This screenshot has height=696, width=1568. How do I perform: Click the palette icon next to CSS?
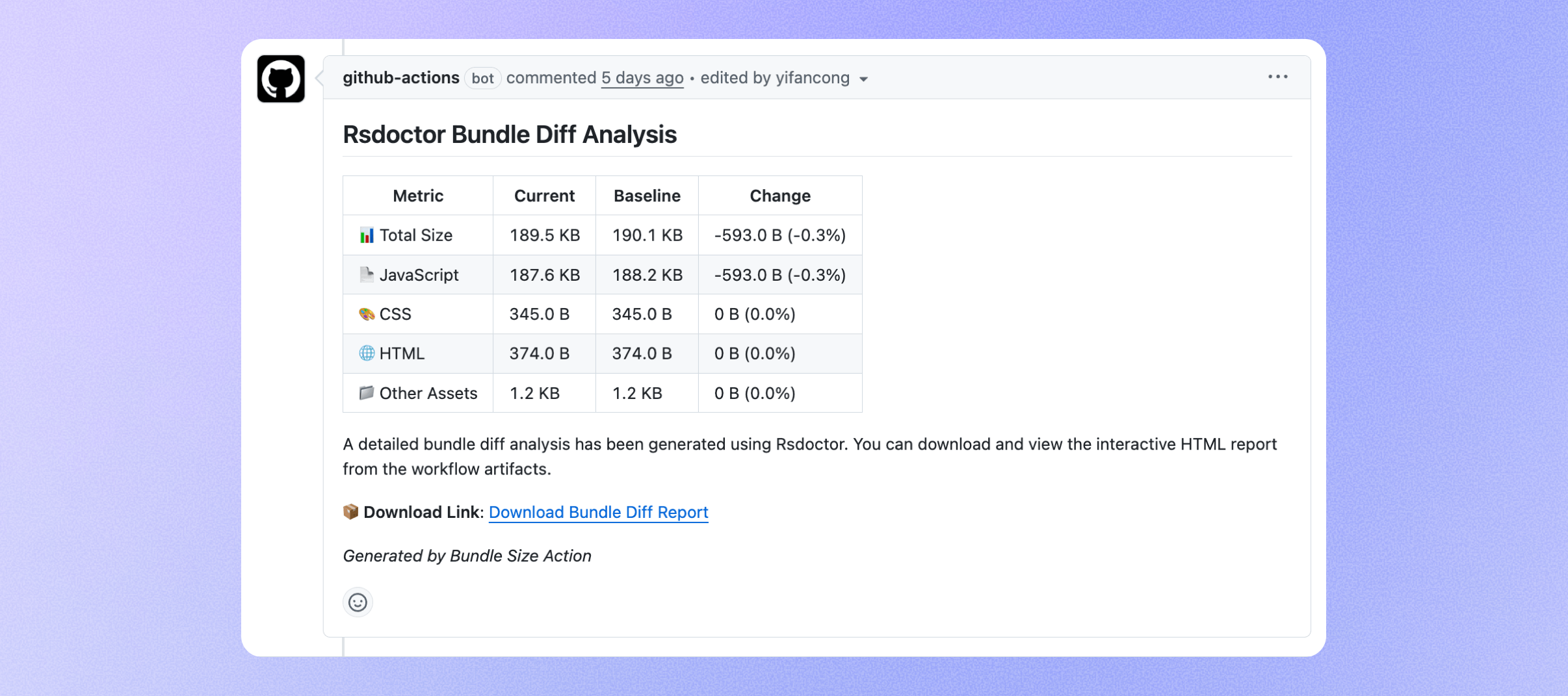coord(367,313)
